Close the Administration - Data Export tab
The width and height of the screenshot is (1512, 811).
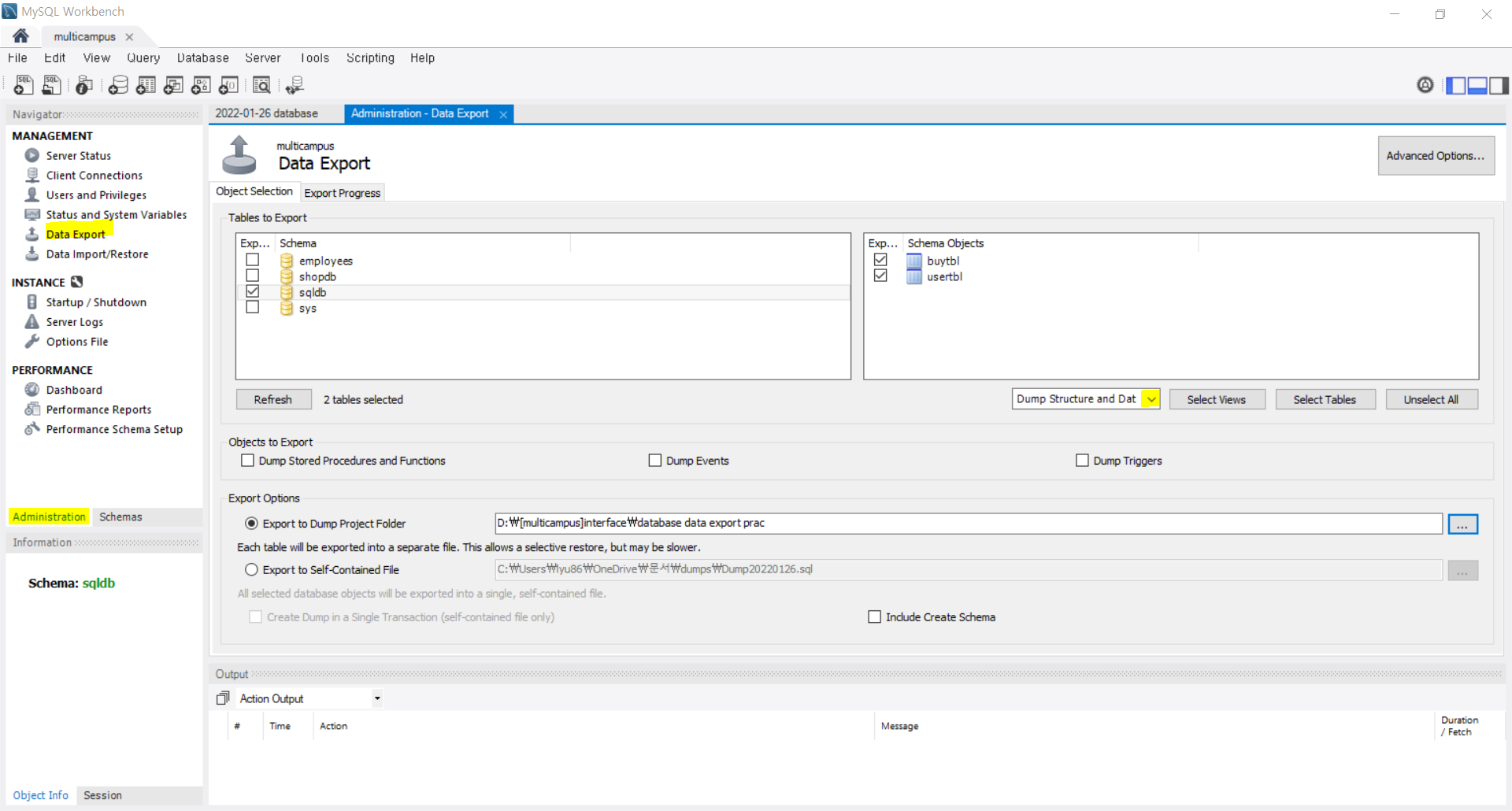pos(503,114)
